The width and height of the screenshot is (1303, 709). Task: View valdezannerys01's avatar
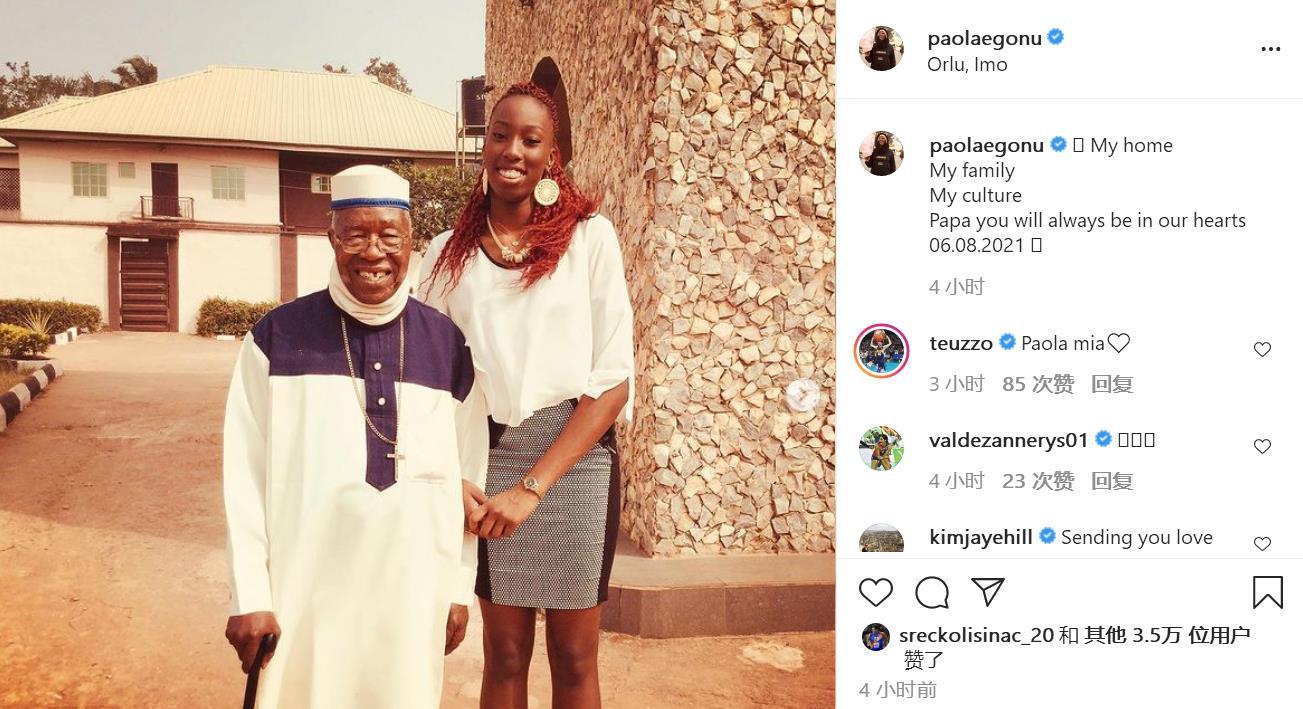(881, 447)
